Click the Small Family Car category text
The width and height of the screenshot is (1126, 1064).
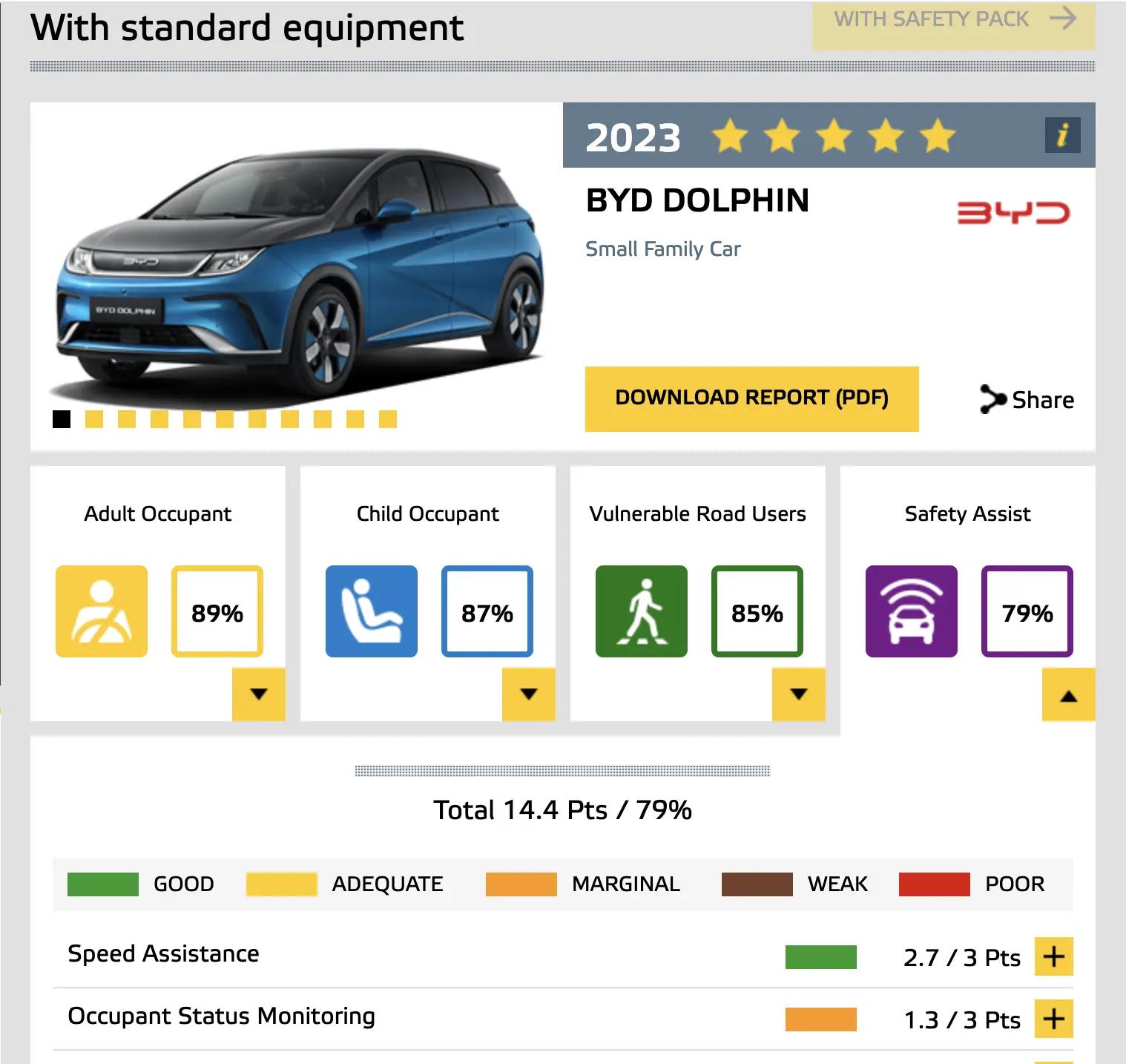click(663, 249)
